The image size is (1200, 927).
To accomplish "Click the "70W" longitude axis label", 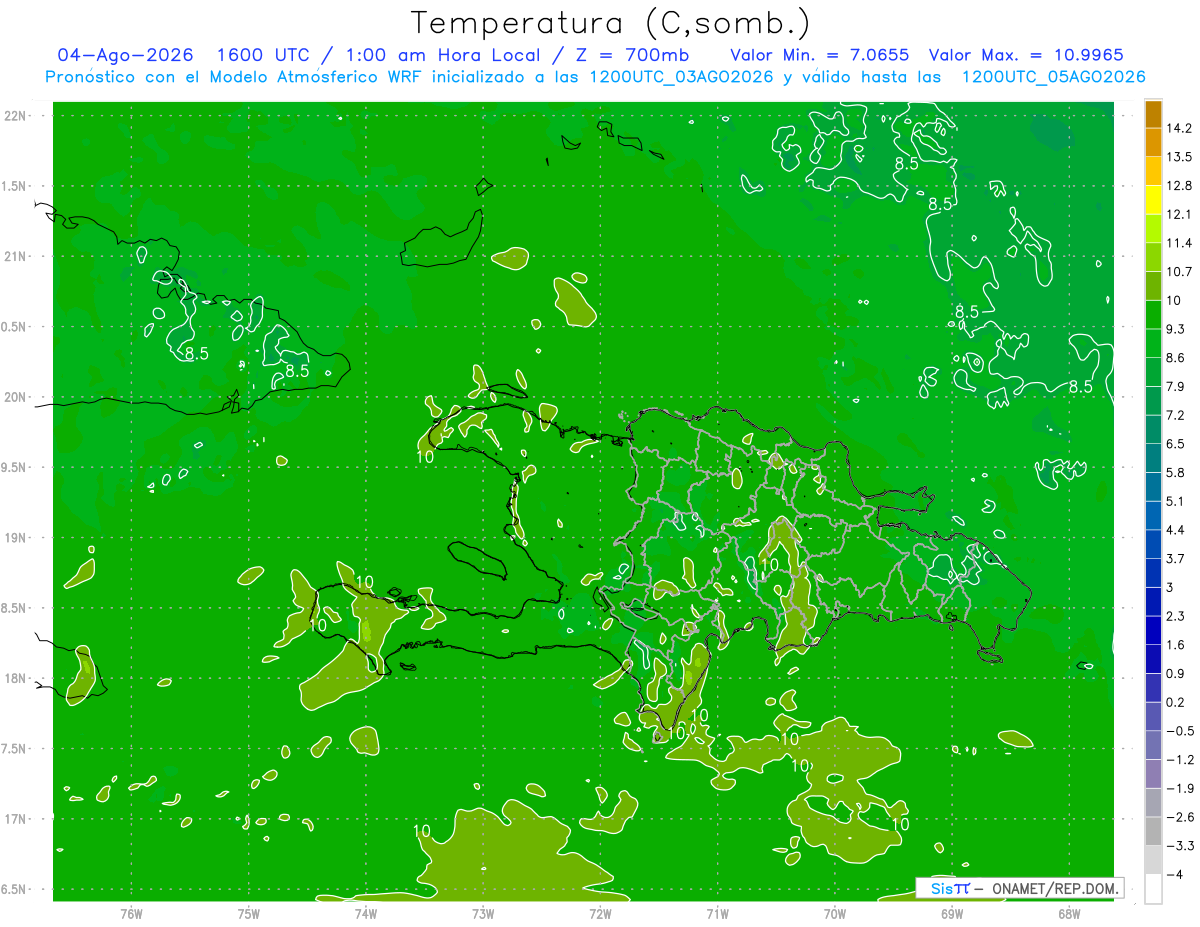I will coord(835,913).
